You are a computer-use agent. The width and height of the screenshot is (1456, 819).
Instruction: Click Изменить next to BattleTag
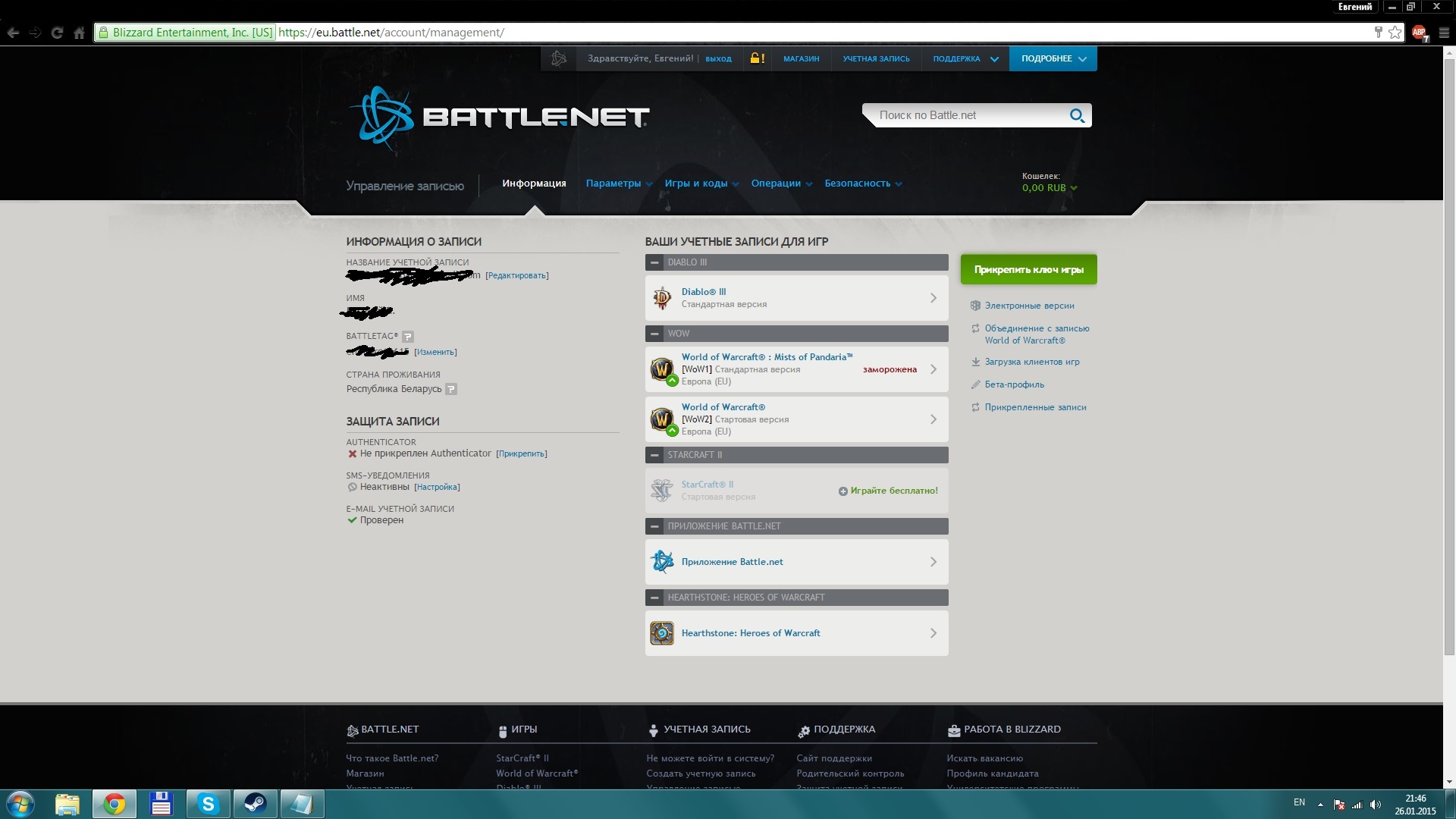click(x=435, y=352)
